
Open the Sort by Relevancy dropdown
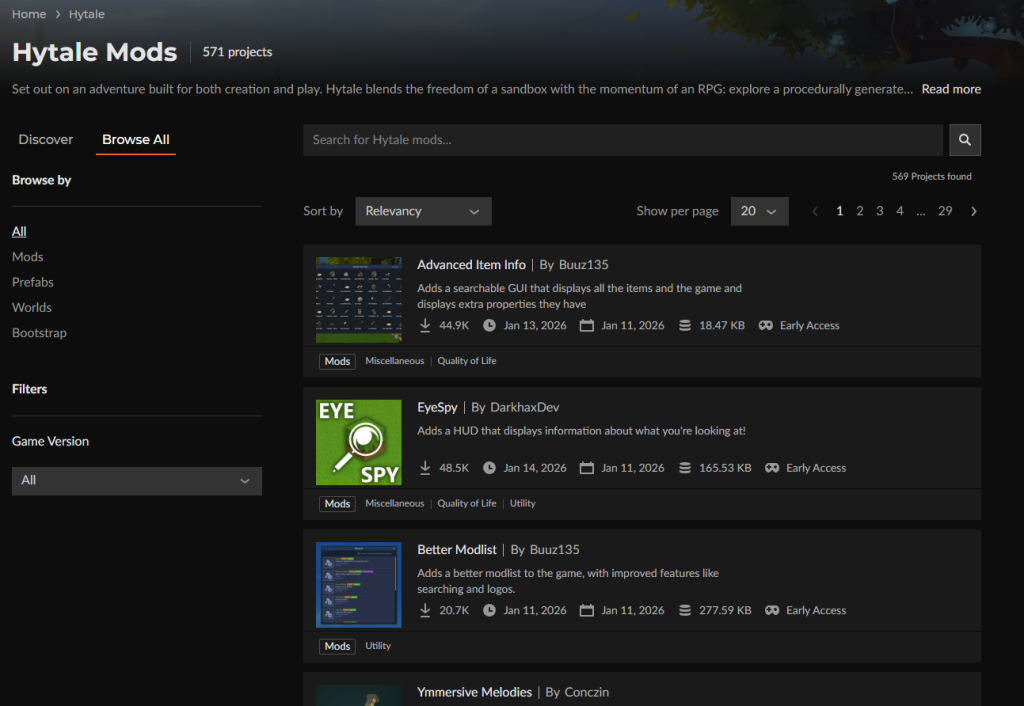pos(422,211)
